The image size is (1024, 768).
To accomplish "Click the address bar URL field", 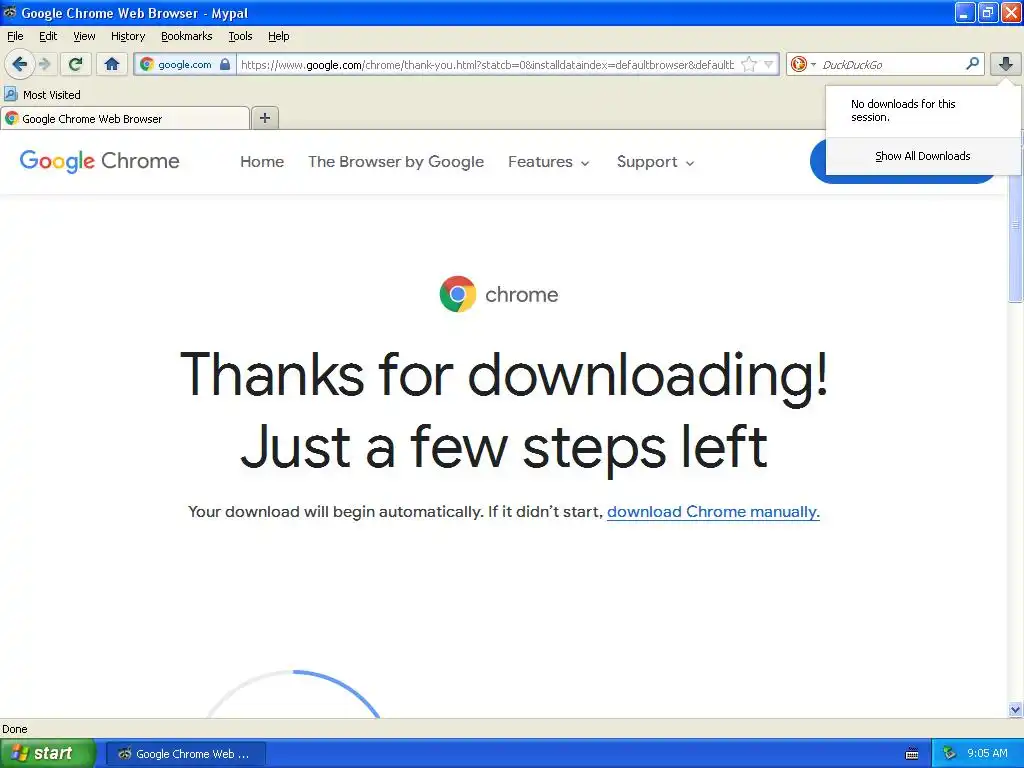I will 487,65.
